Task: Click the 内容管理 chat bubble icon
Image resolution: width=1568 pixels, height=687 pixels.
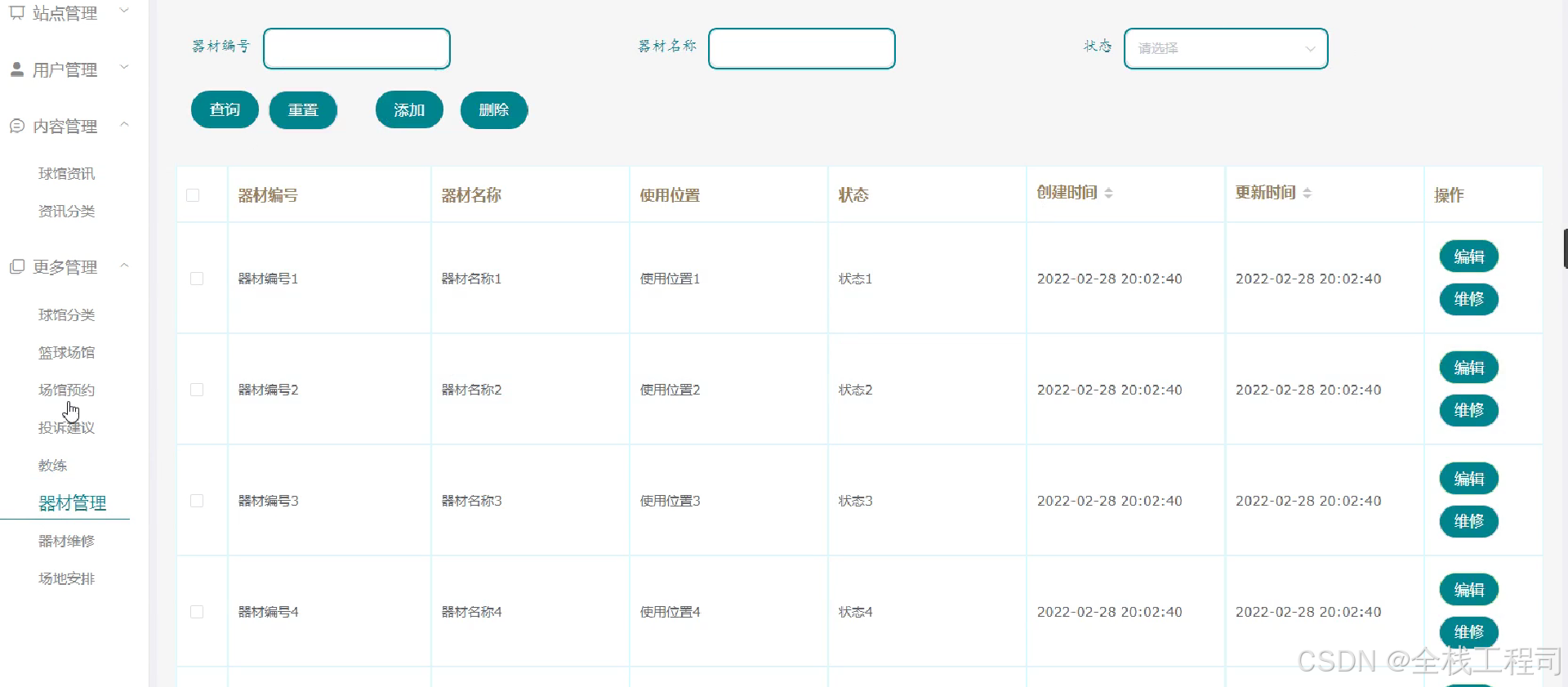Action: 16,126
